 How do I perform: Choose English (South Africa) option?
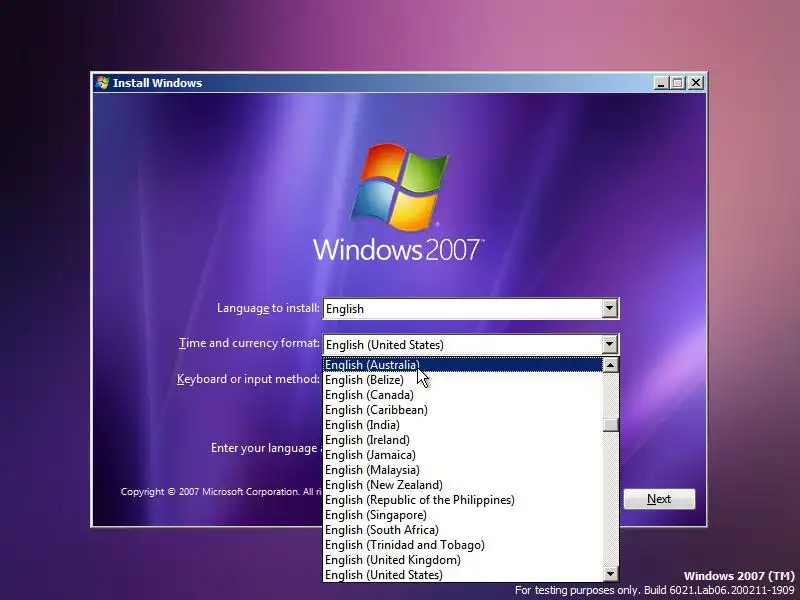click(x=463, y=530)
